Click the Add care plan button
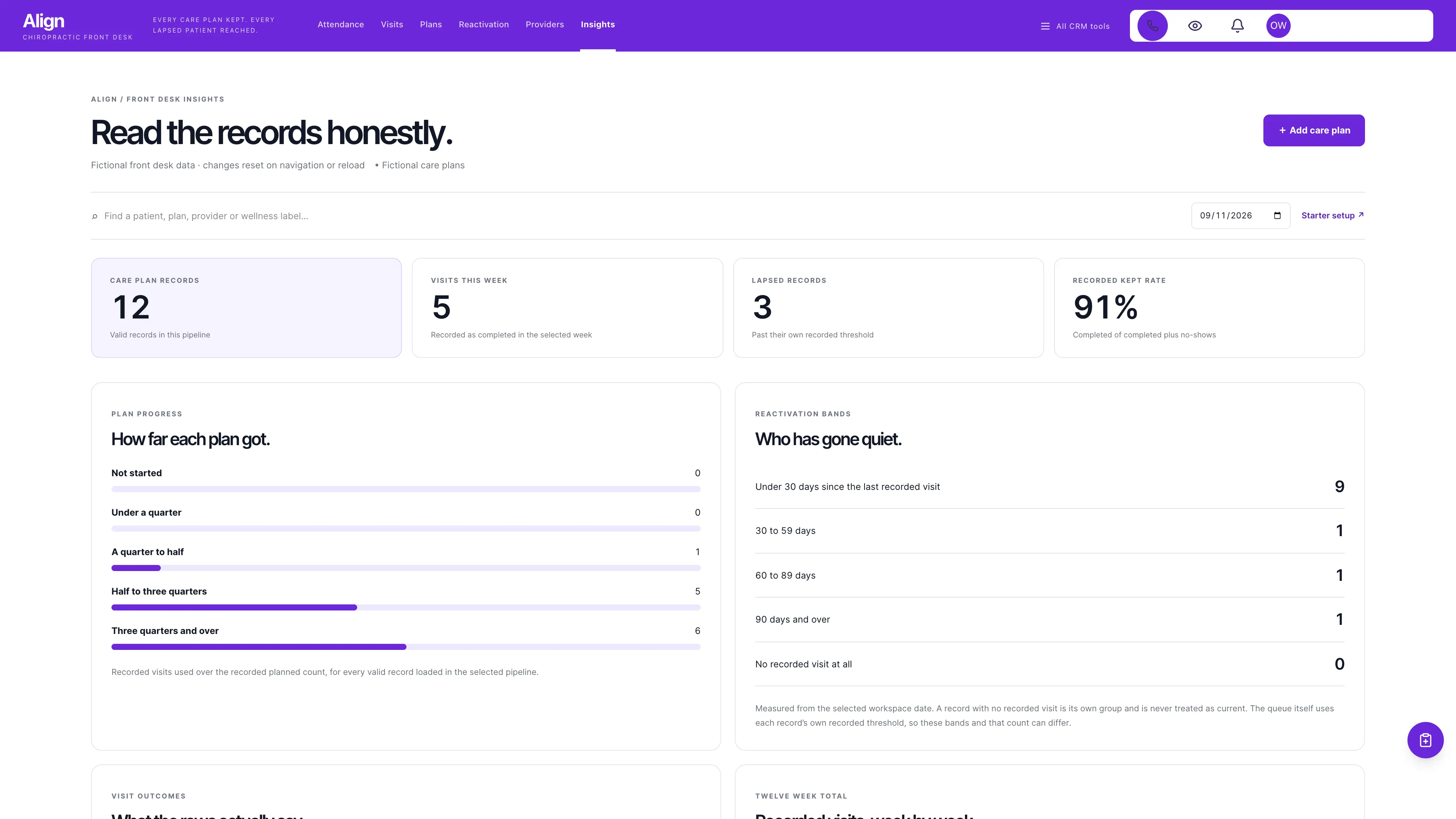Viewport: 1456px width, 819px height. 1313,130
